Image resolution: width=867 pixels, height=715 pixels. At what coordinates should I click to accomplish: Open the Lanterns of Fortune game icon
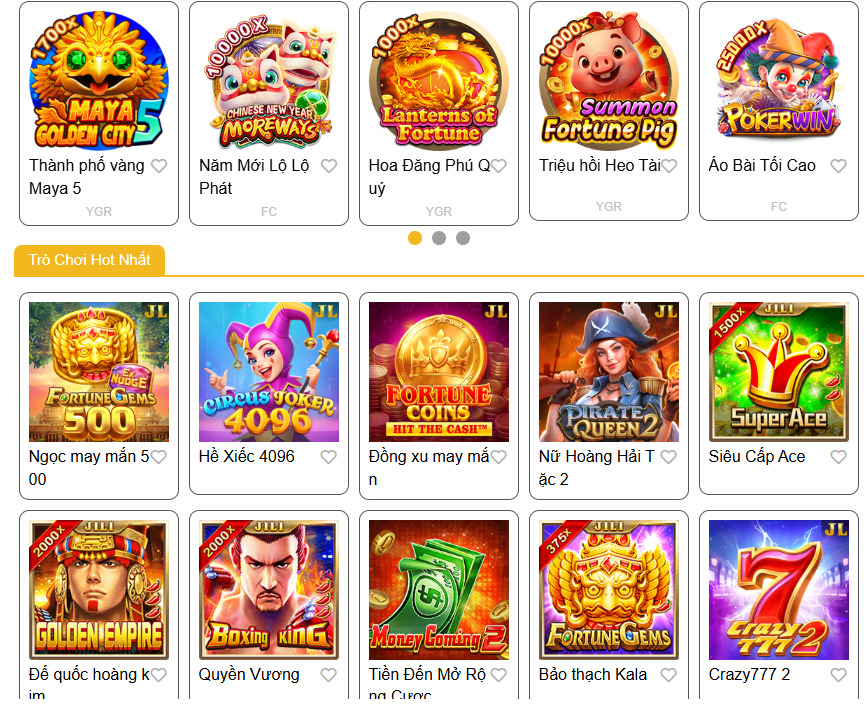pos(438,80)
